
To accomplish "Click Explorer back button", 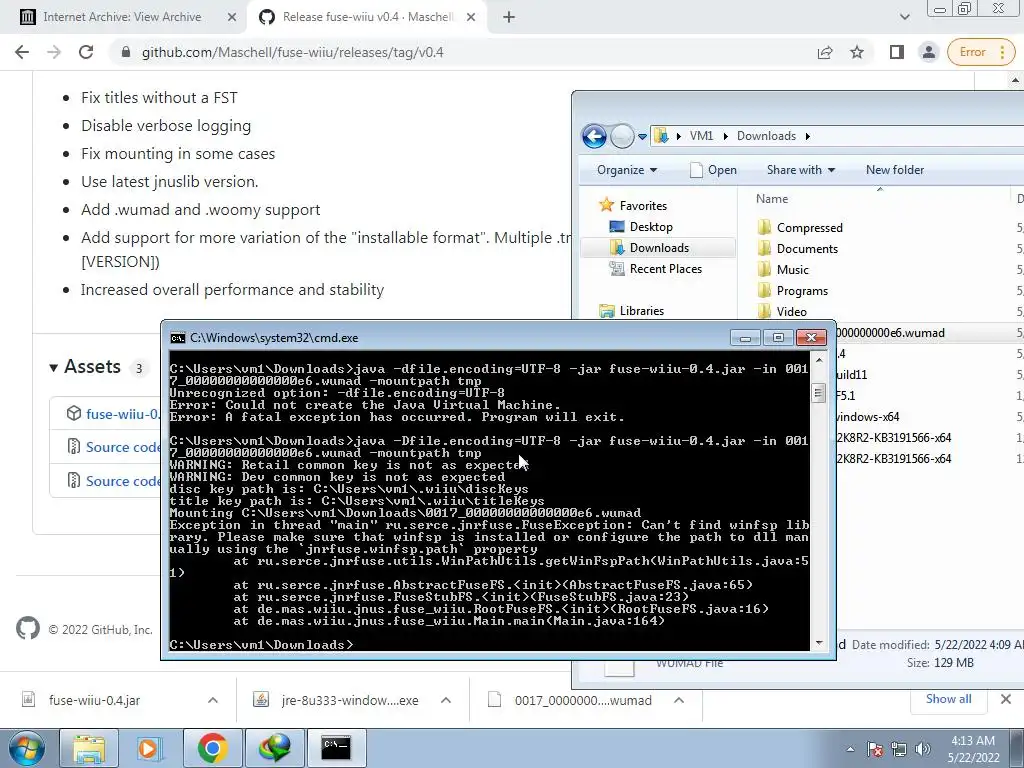I will point(594,136).
